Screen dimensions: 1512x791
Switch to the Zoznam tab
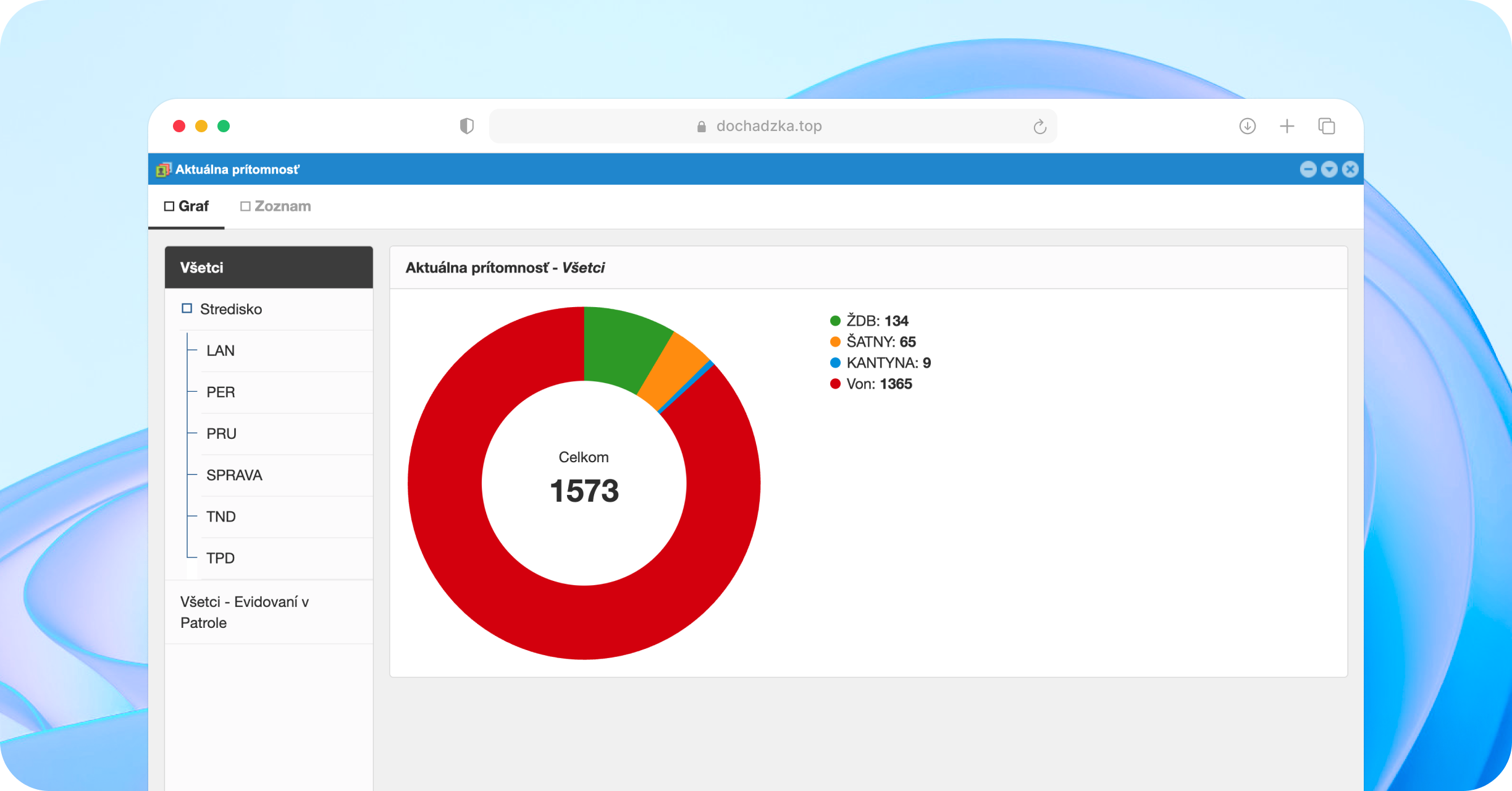[275, 206]
